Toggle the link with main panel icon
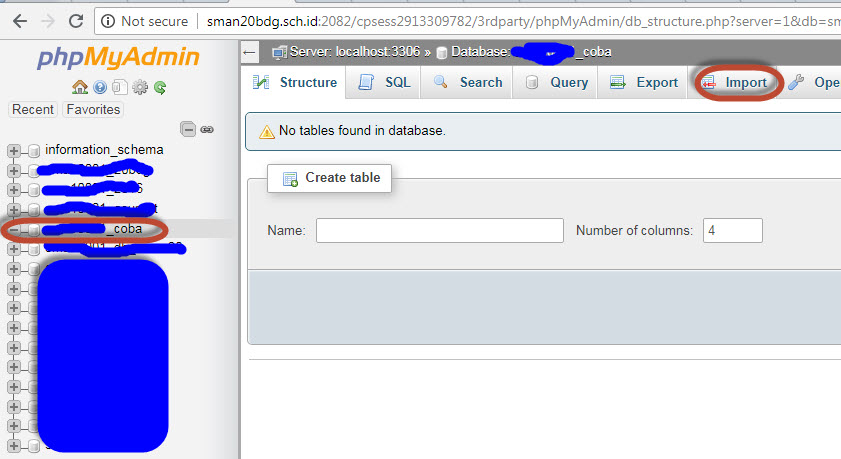841x459 pixels. [207, 129]
